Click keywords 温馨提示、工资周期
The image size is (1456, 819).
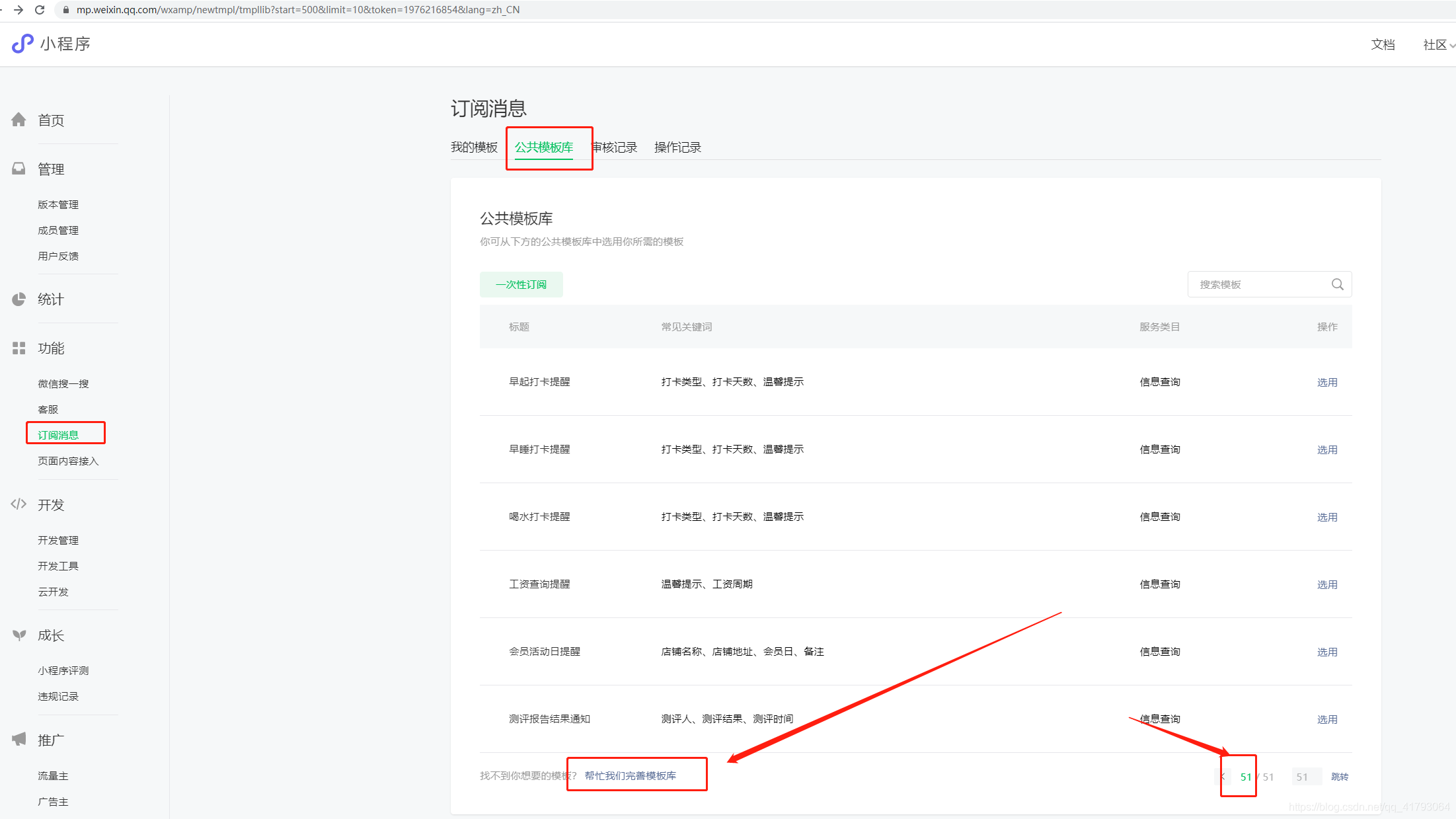point(707,584)
